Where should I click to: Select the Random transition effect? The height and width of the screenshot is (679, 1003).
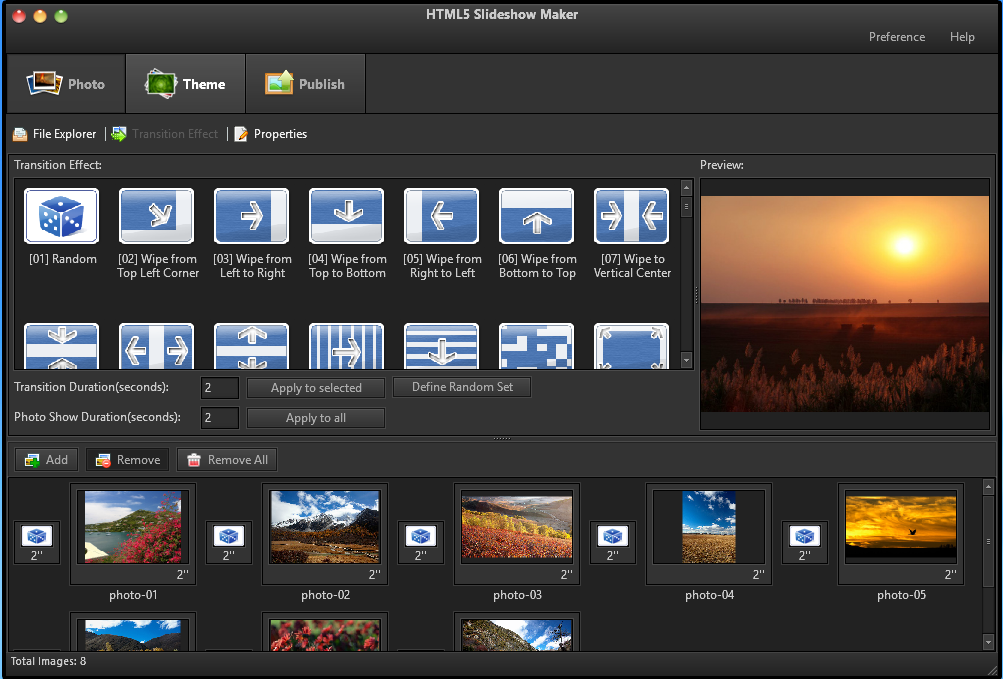tap(61, 216)
